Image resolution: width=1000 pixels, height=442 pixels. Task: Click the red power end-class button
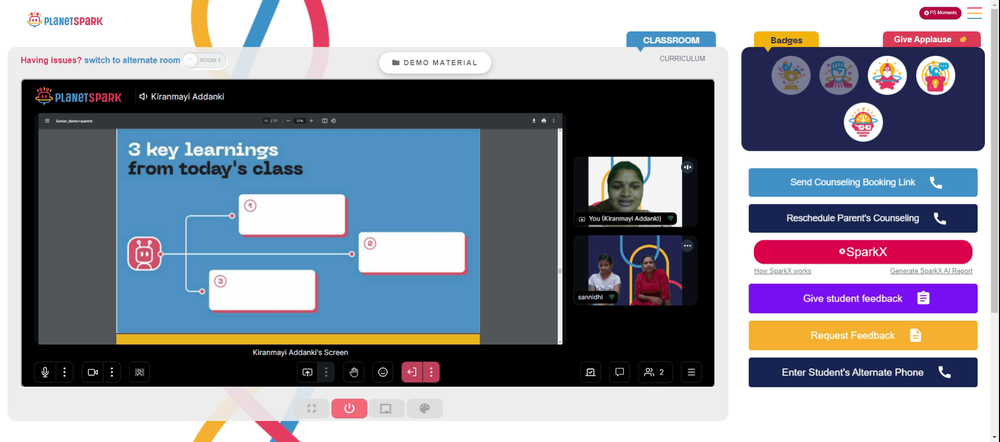[x=349, y=409]
